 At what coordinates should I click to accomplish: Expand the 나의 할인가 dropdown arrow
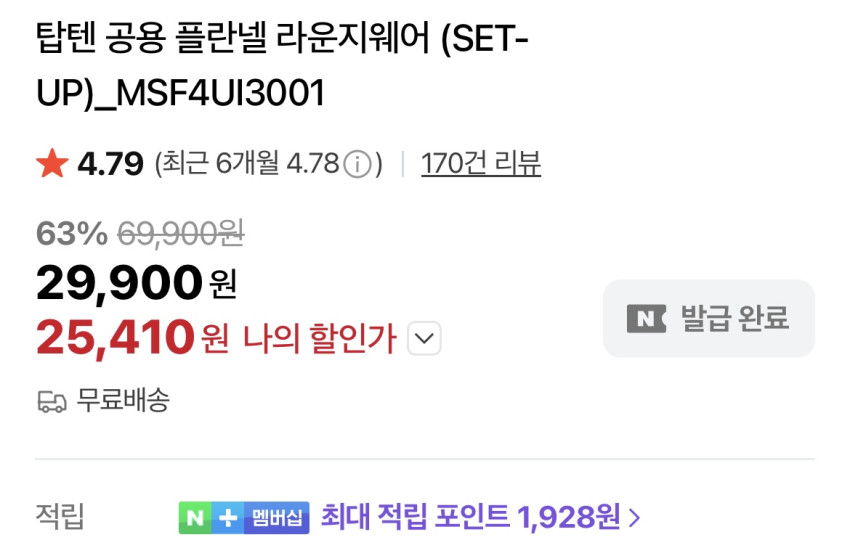(424, 339)
